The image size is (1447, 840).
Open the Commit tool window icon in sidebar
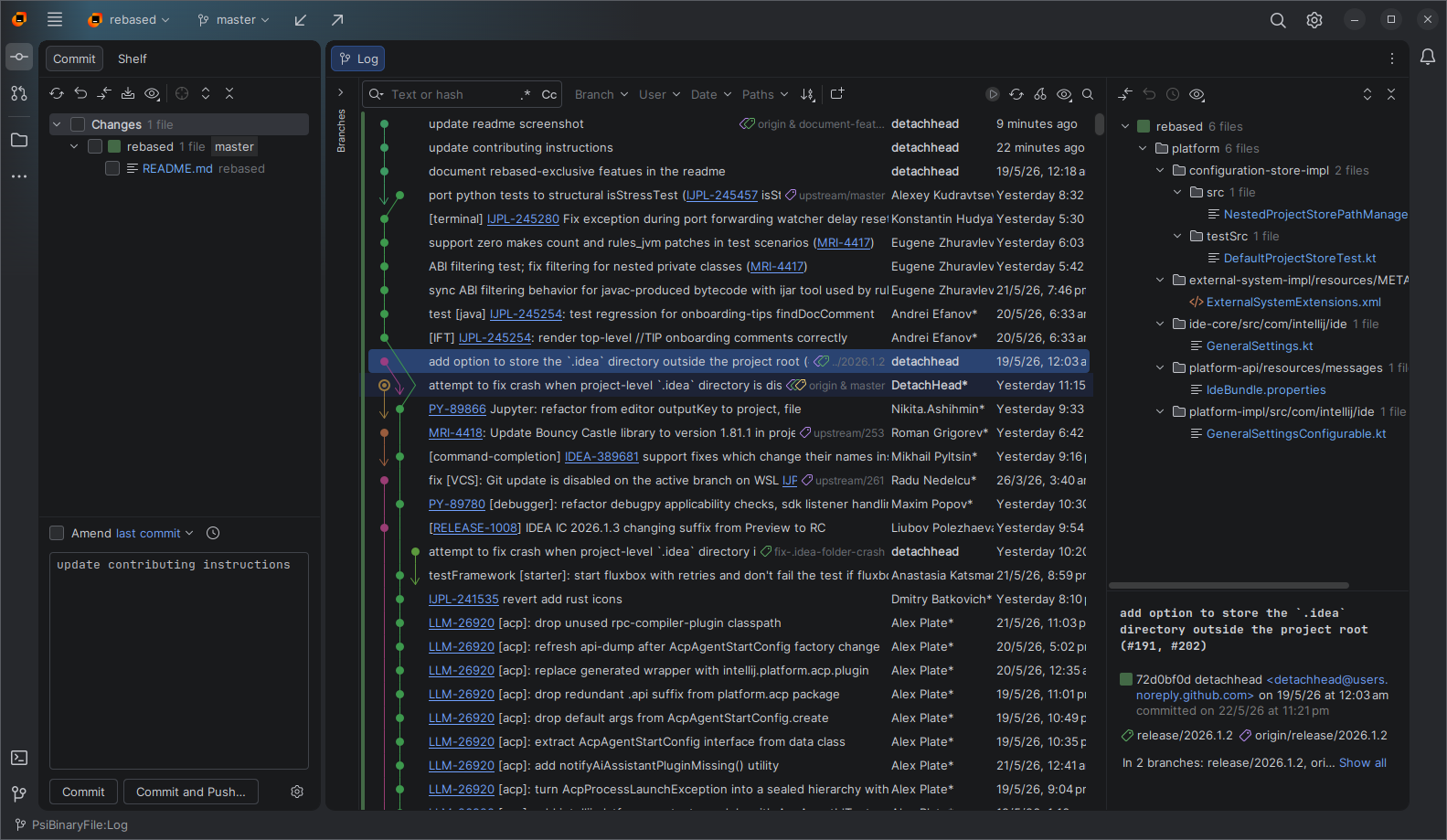click(x=19, y=57)
